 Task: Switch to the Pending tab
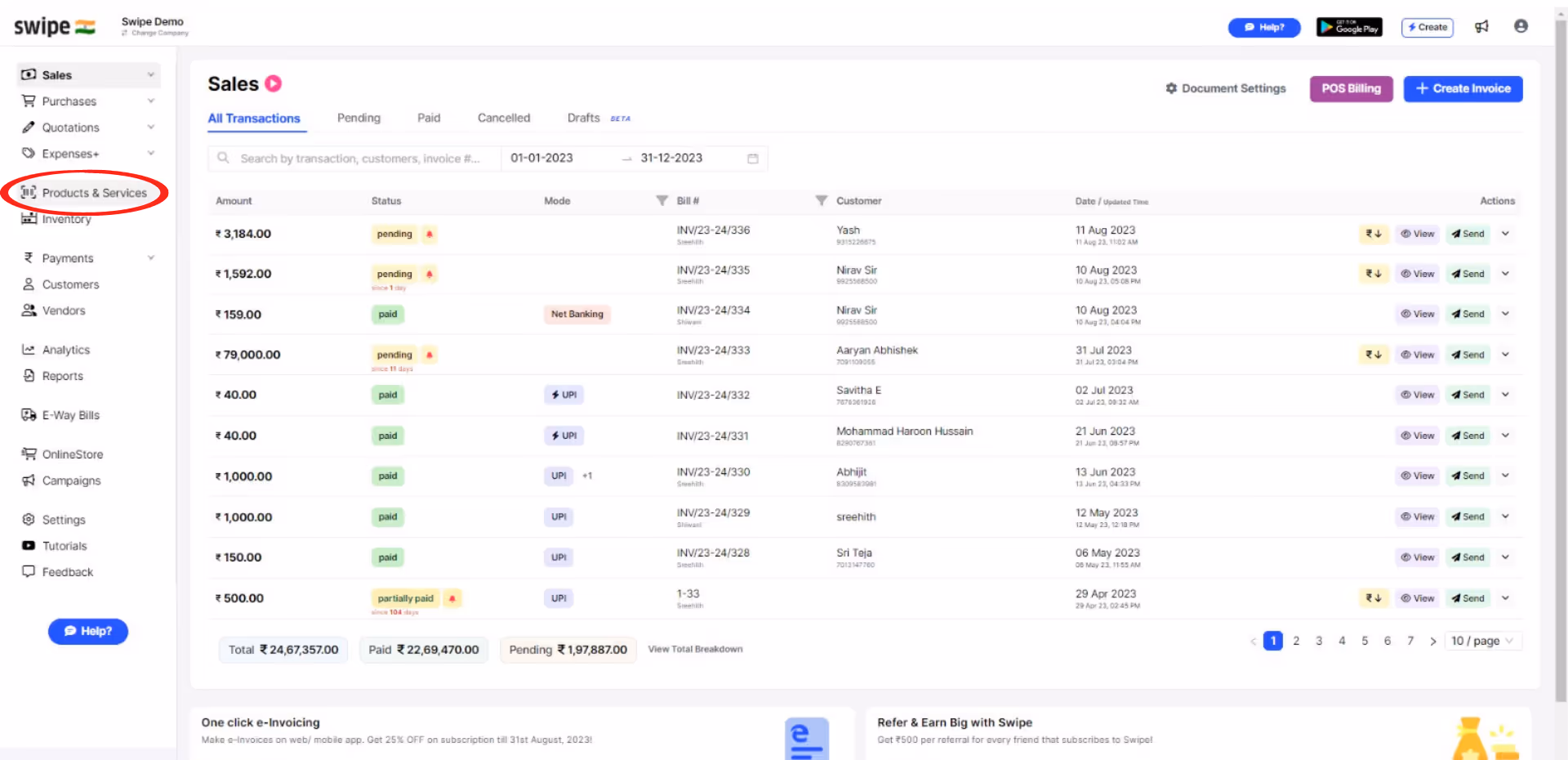[359, 118]
